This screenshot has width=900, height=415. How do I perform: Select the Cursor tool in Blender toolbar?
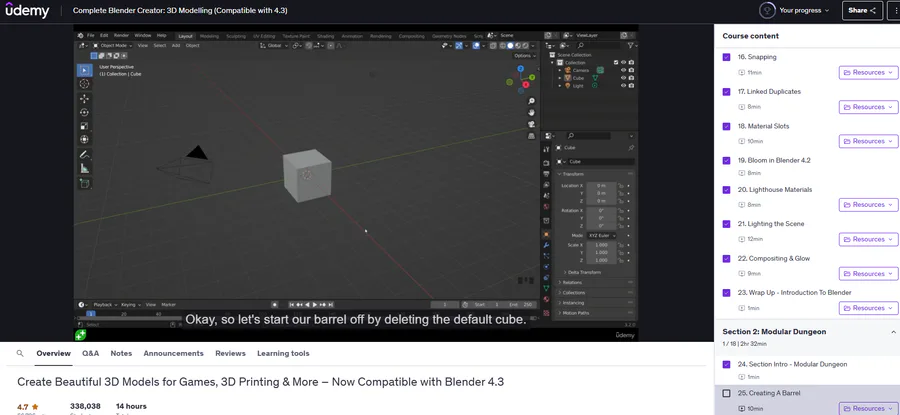coord(84,84)
